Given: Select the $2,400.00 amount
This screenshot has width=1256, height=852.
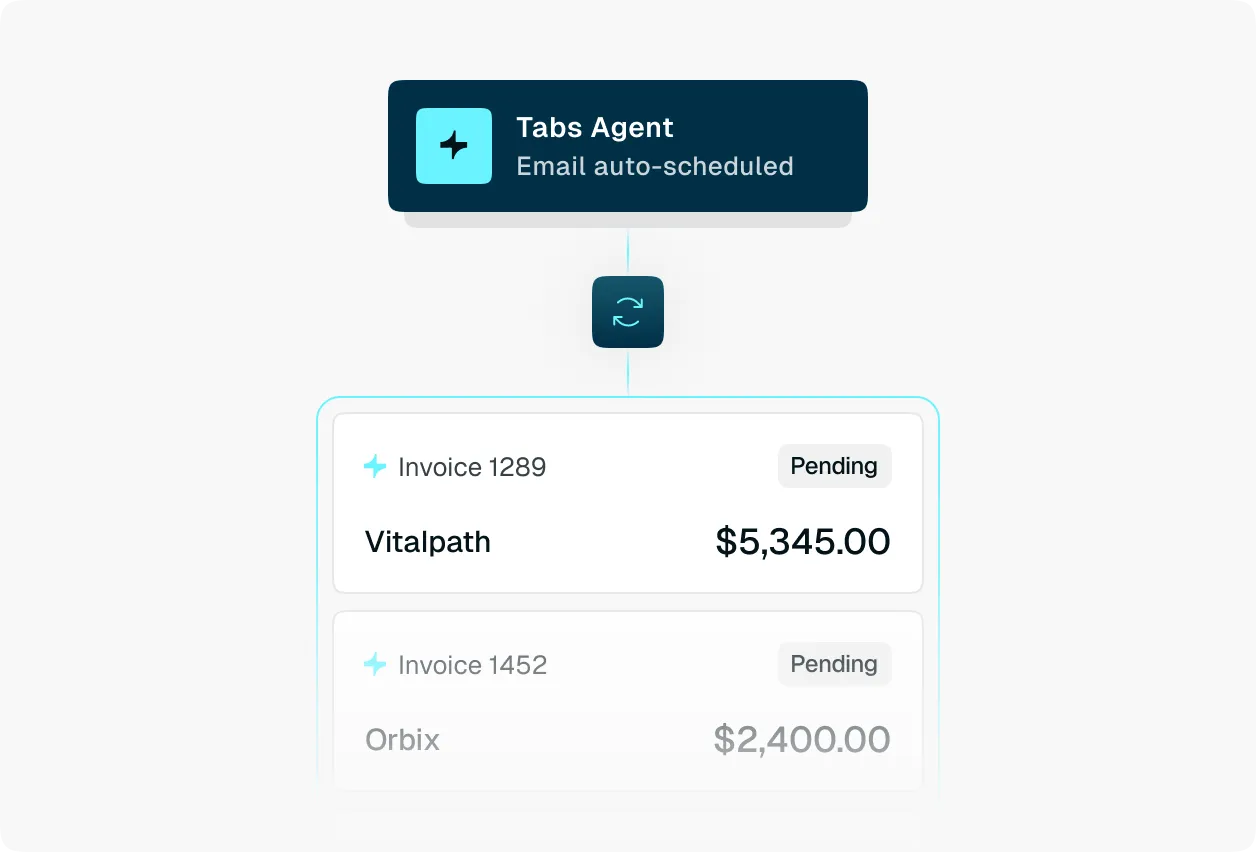Looking at the screenshot, I should 802,740.
